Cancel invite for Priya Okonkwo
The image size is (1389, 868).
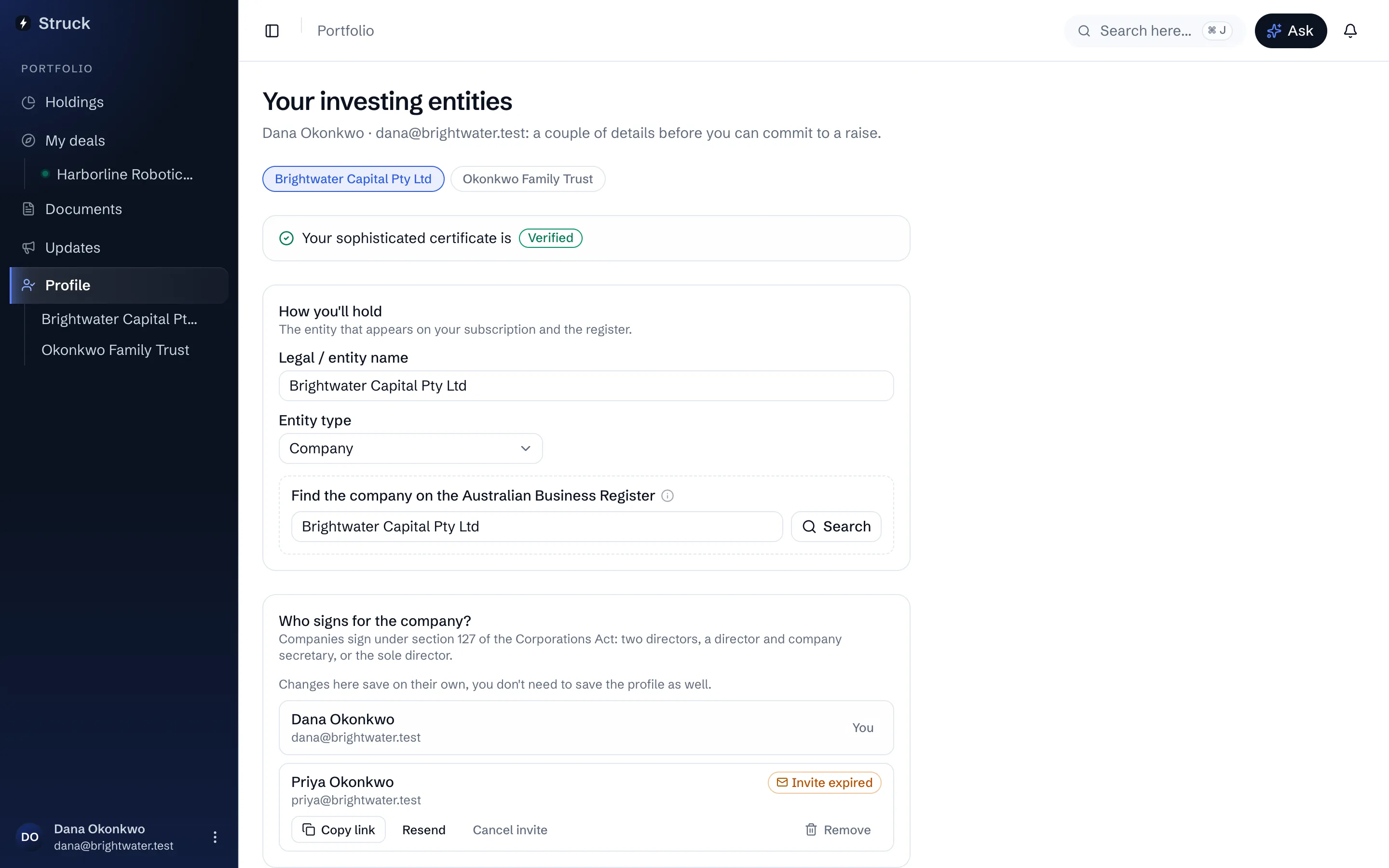click(x=510, y=829)
